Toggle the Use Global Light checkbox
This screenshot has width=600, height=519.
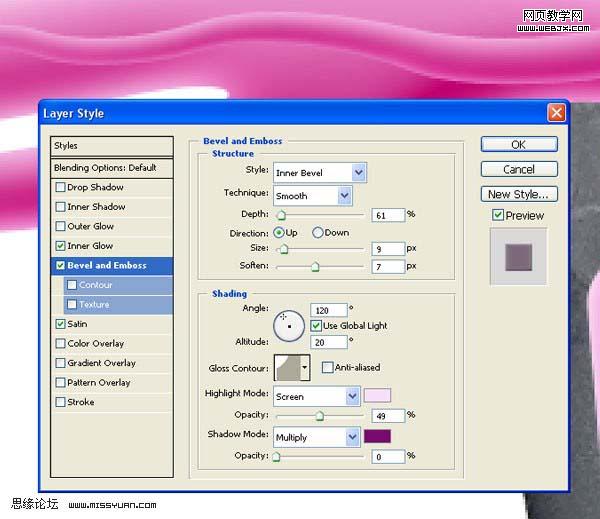316,326
